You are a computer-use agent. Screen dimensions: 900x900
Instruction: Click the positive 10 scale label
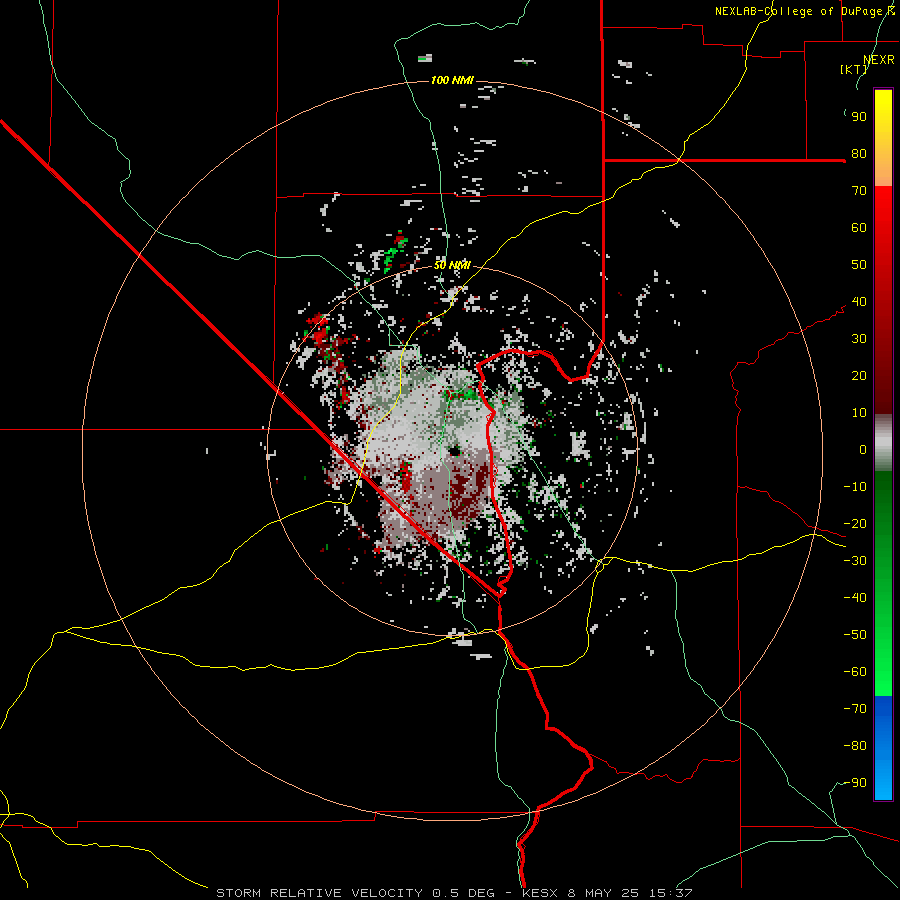(x=859, y=413)
